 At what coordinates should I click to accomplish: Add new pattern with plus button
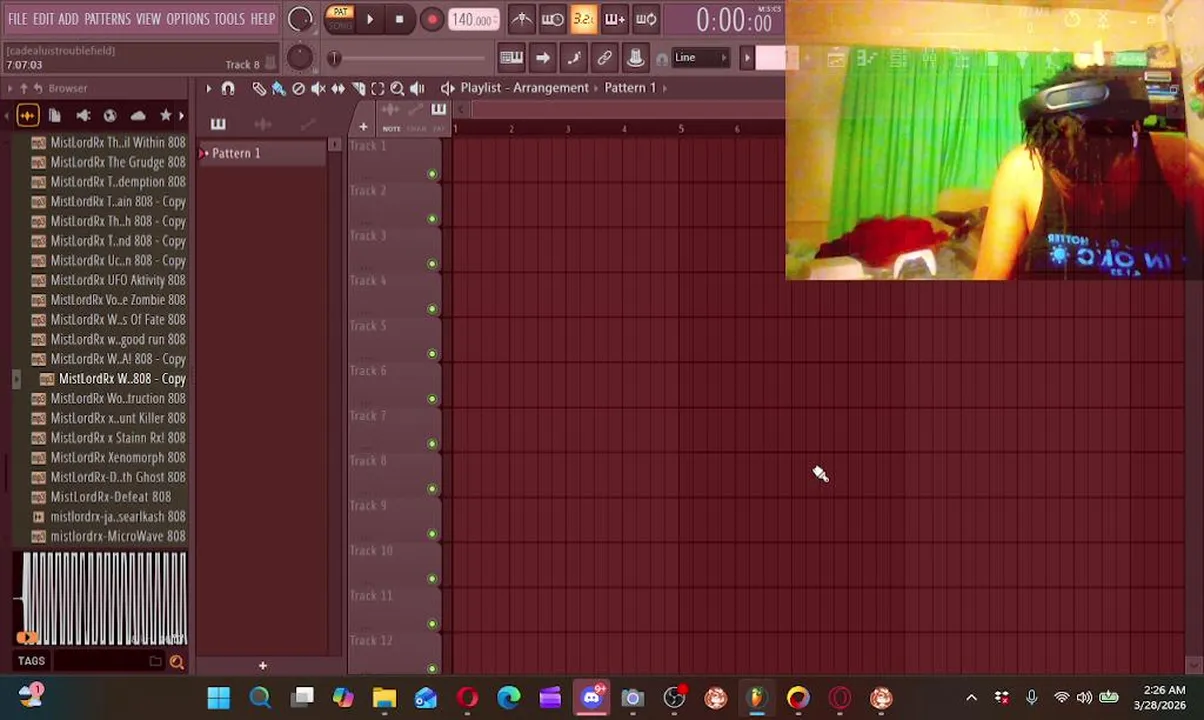pyautogui.click(x=262, y=666)
